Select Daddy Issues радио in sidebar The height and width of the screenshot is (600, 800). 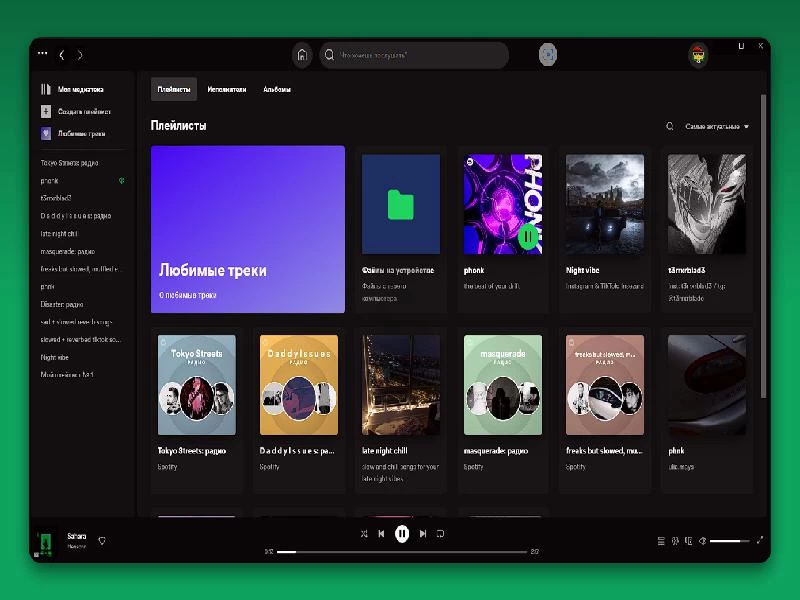pyautogui.click(x=76, y=216)
